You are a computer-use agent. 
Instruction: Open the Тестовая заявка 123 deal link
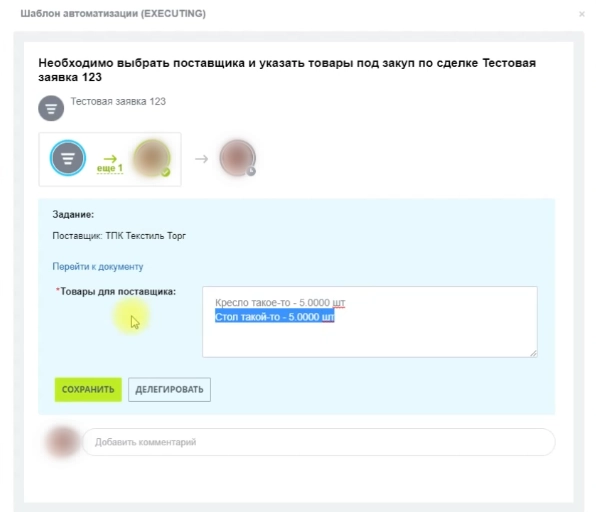[x=118, y=101]
